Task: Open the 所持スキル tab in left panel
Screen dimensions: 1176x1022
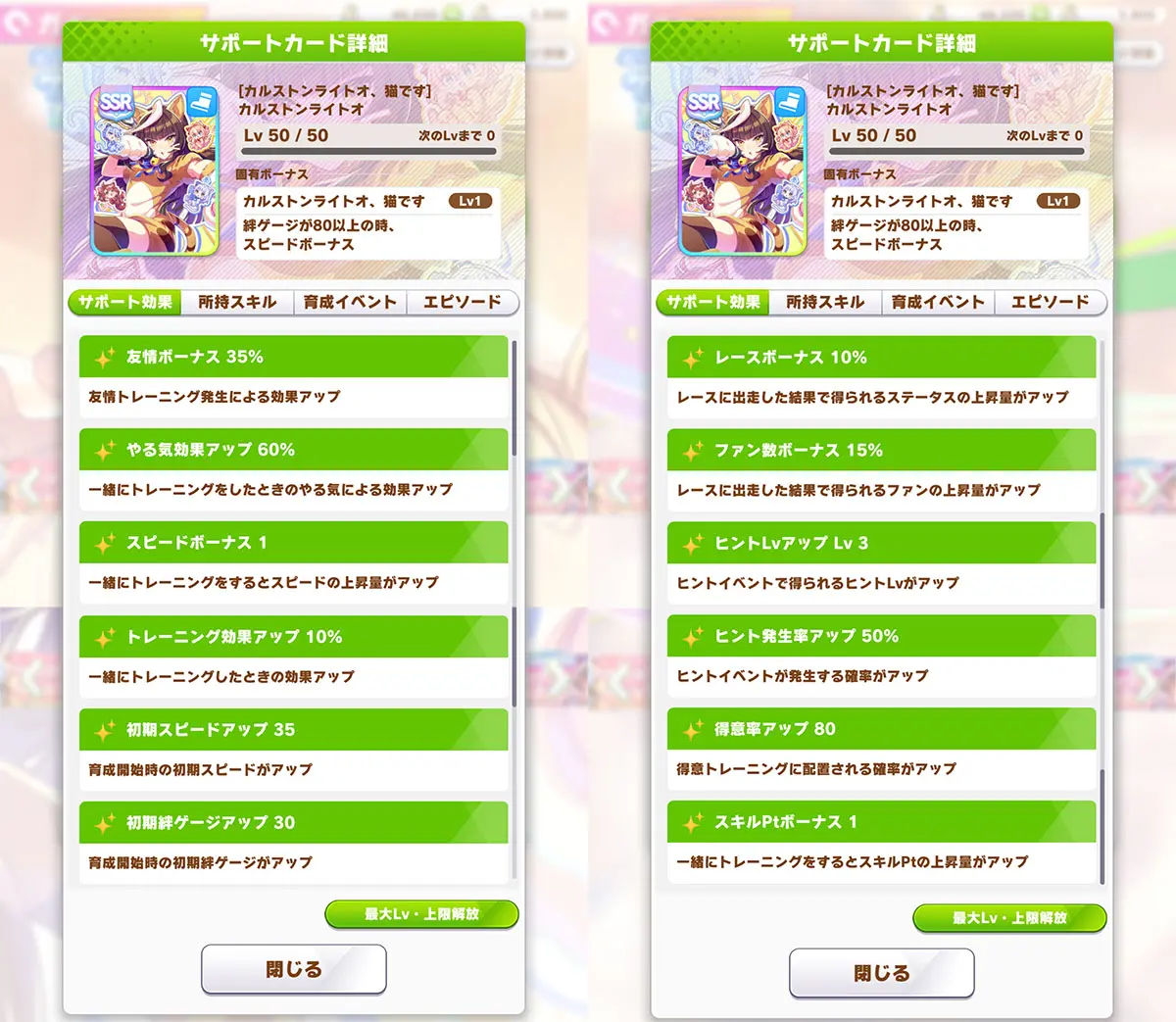Action: 237,302
